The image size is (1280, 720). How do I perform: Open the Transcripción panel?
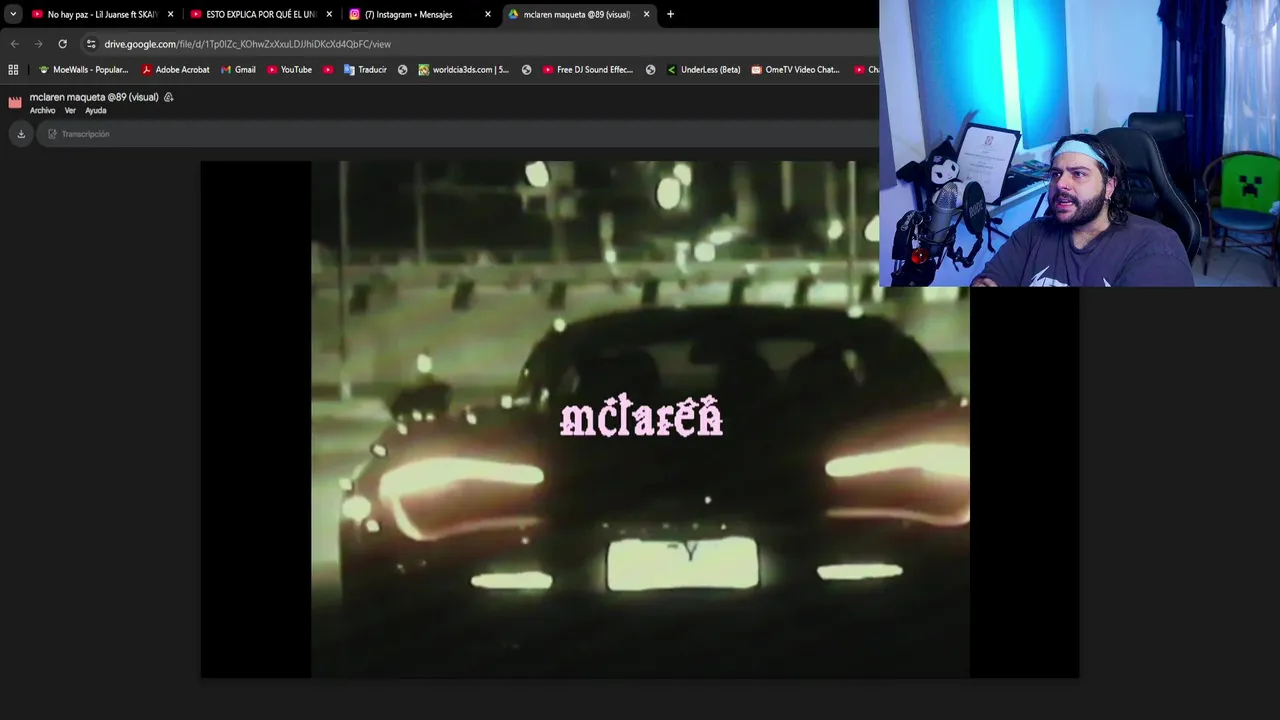(78, 134)
